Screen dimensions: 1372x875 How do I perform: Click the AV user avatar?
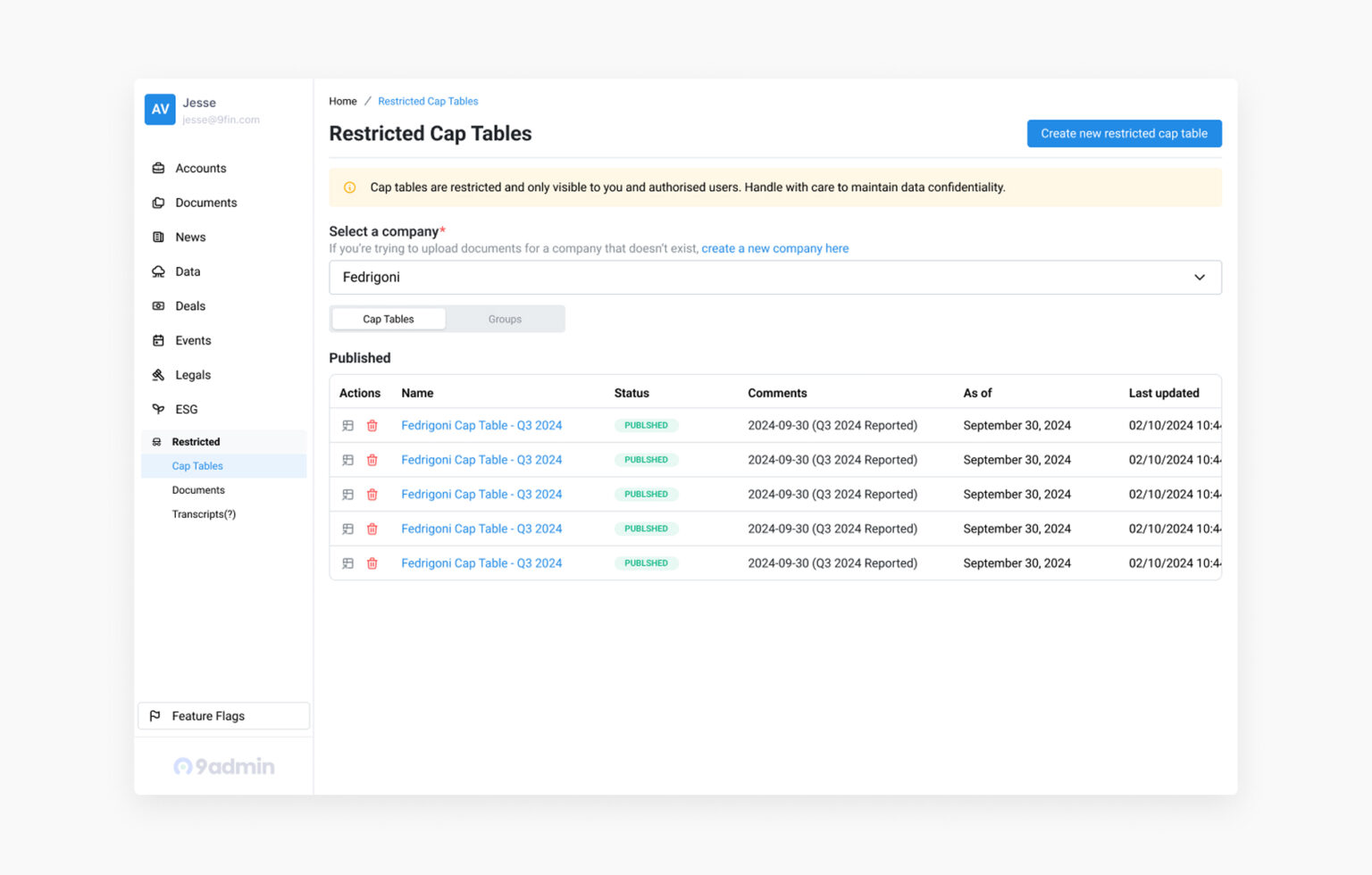click(x=160, y=110)
